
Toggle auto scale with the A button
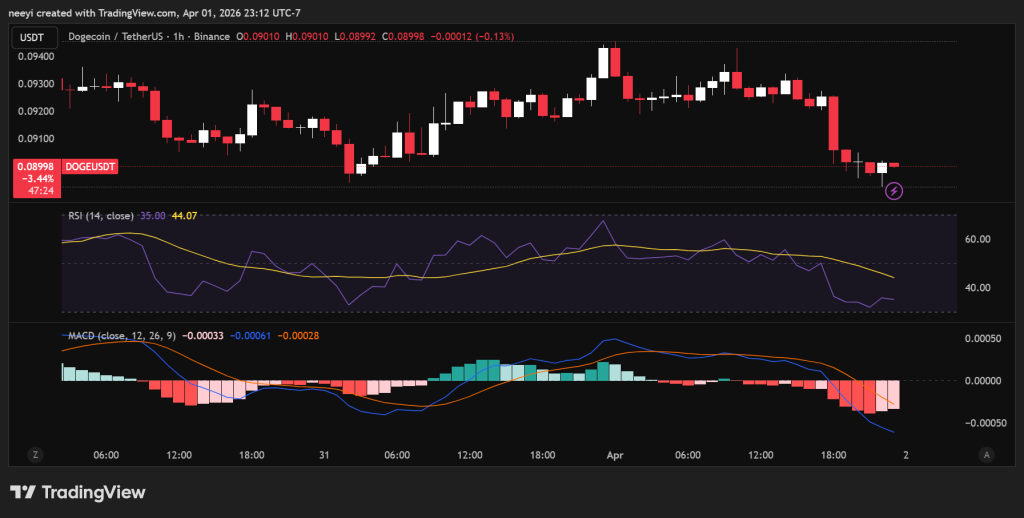pos(987,454)
